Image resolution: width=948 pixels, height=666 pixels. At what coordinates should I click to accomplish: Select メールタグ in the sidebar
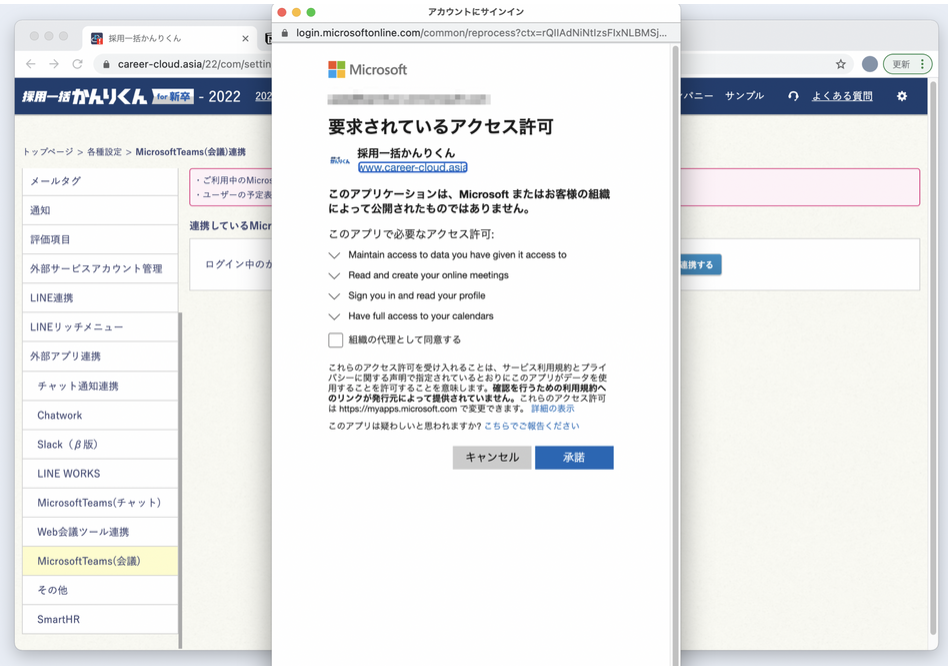point(100,181)
